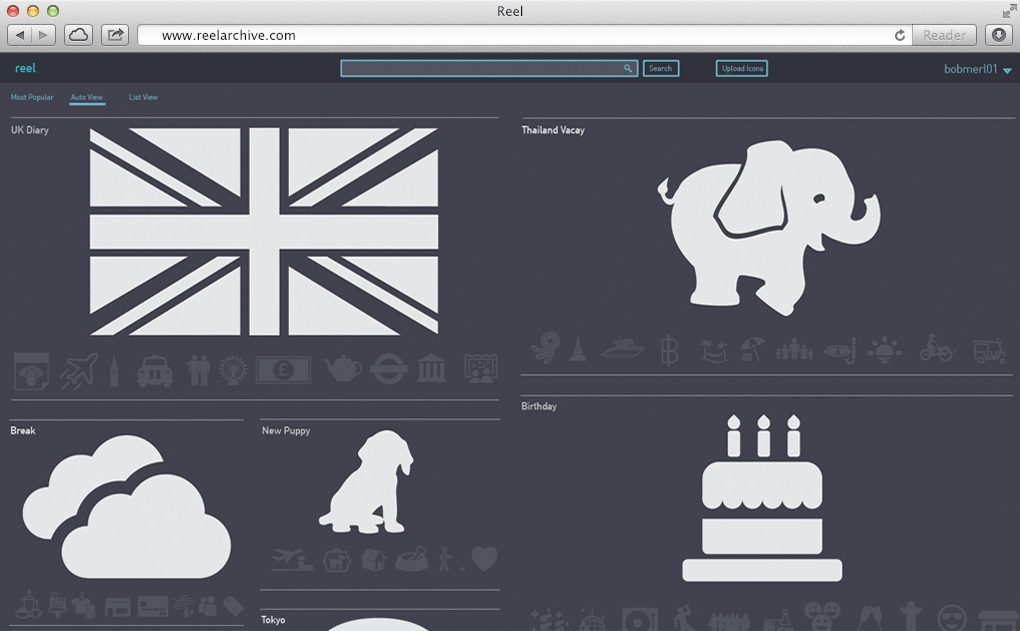Click the dog bowl with bone icon

click(412, 559)
